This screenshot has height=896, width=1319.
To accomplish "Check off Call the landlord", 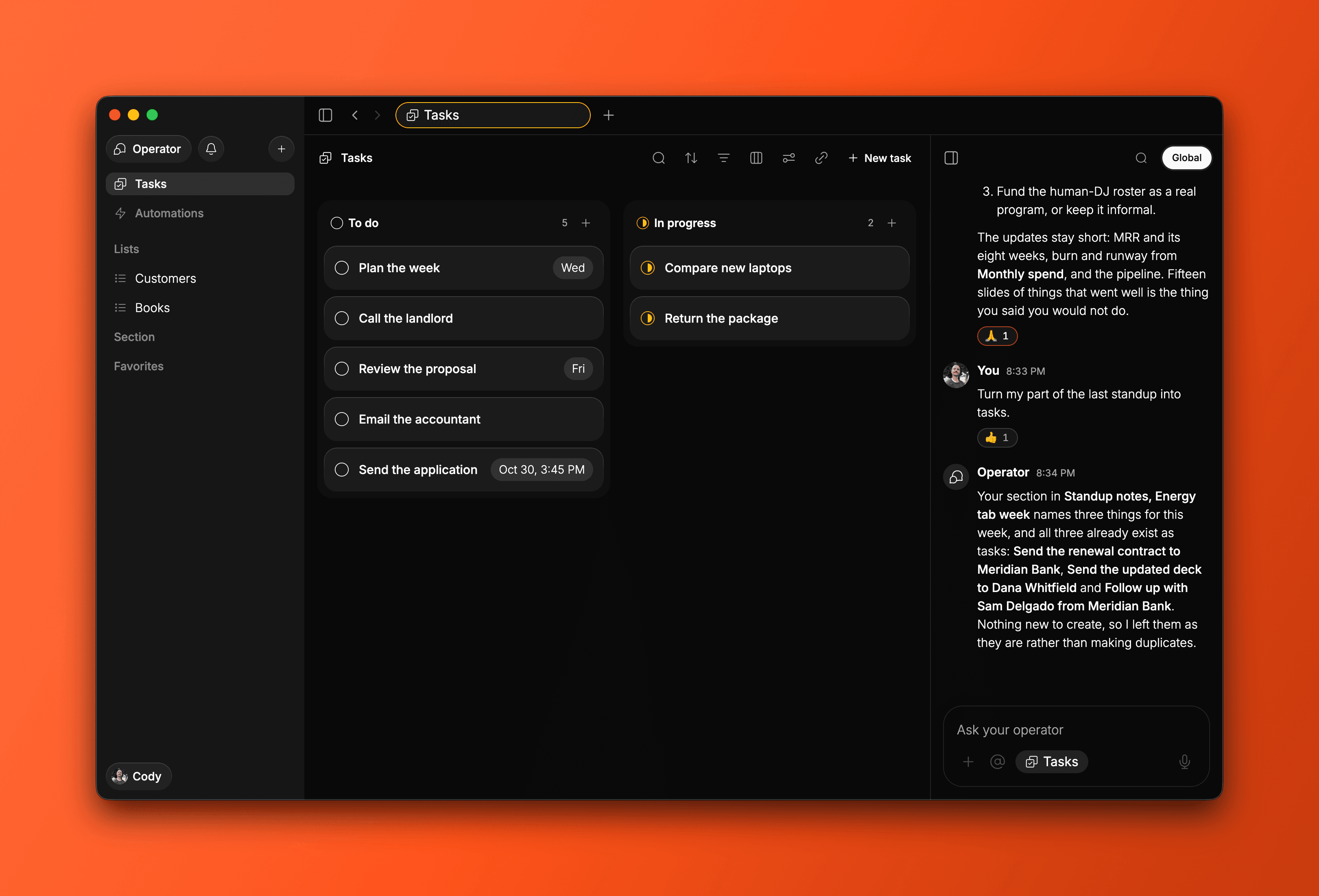I will click(x=342, y=319).
